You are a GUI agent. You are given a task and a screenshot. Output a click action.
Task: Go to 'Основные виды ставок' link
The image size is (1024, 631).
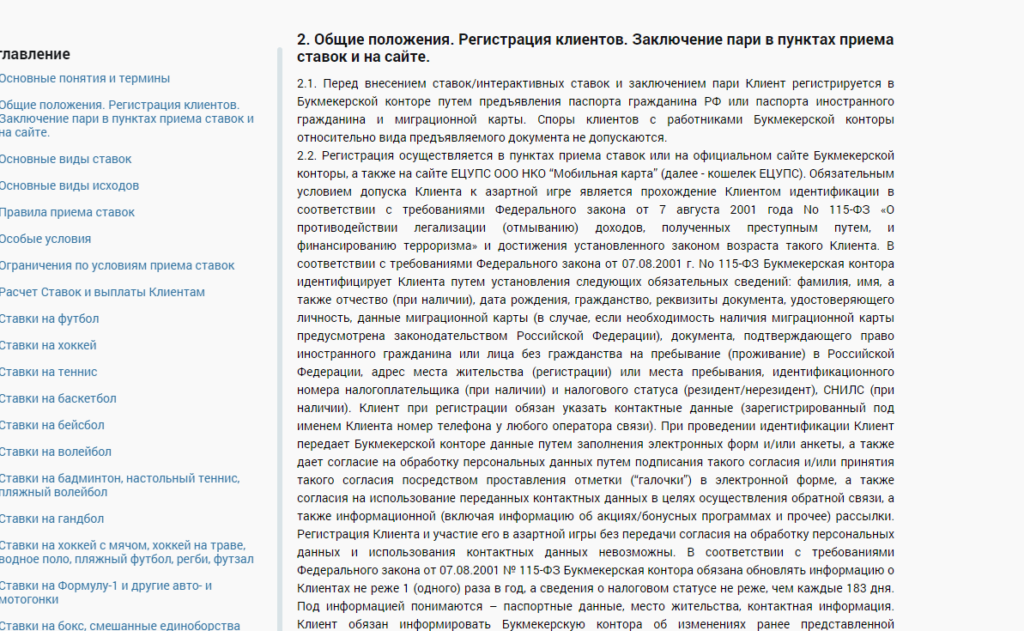coord(66,159)
